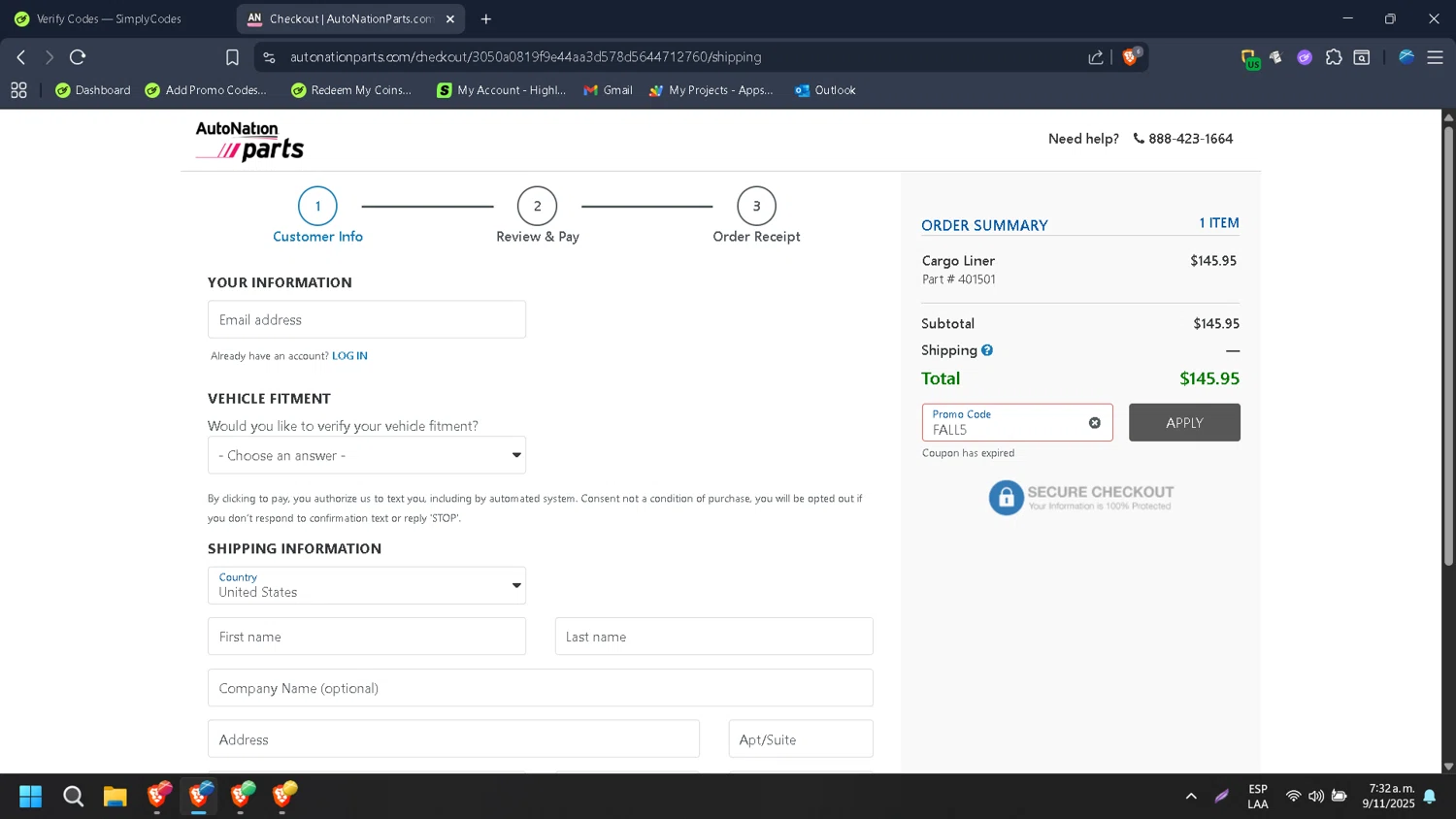The image size is (1456, 819).
Task: Open the browser extensions puzzle icon
Action: point(1334,57)
